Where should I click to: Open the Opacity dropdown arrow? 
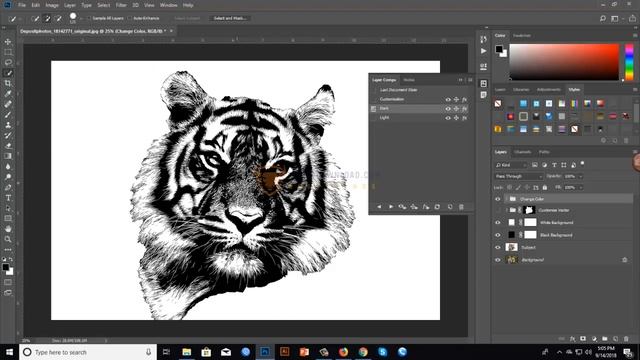click(580, 176)
